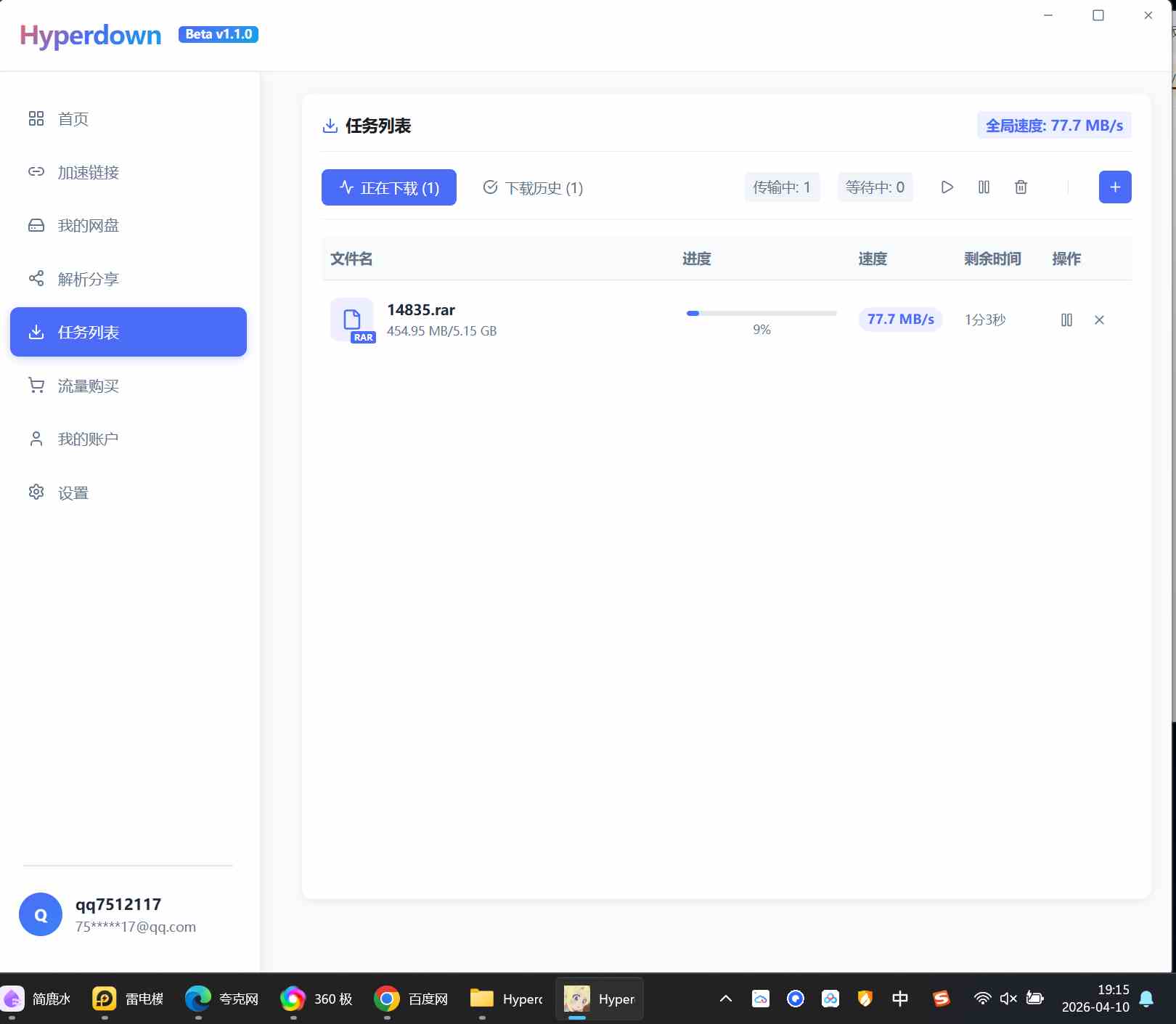Resume all downloads with the play icon
Viewport: 1176px width, 1024px height.
[x=947, y=187]
